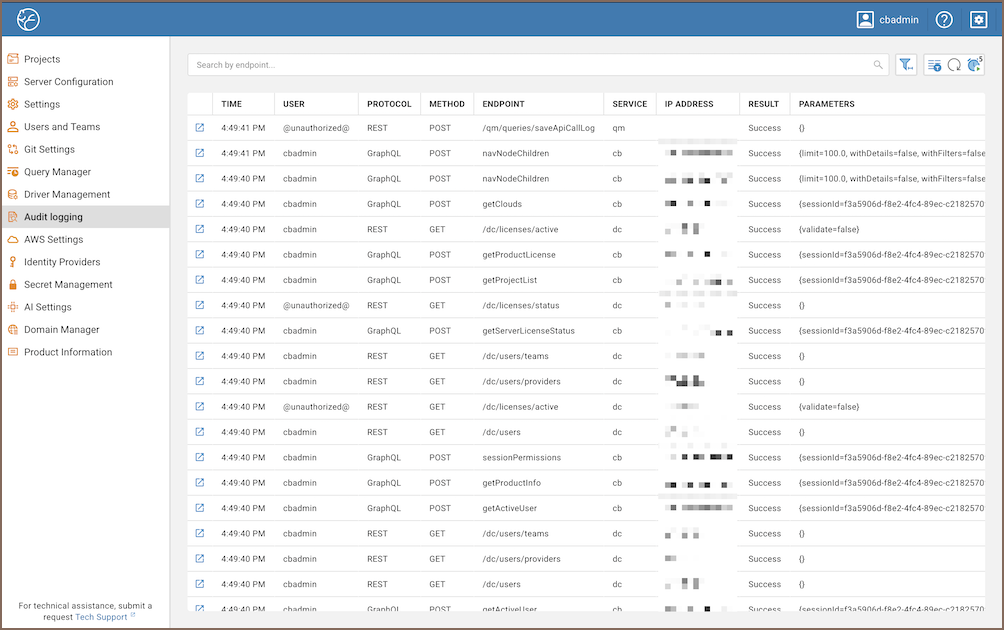Click the row filter settings list icon

[x=934, y=65]
